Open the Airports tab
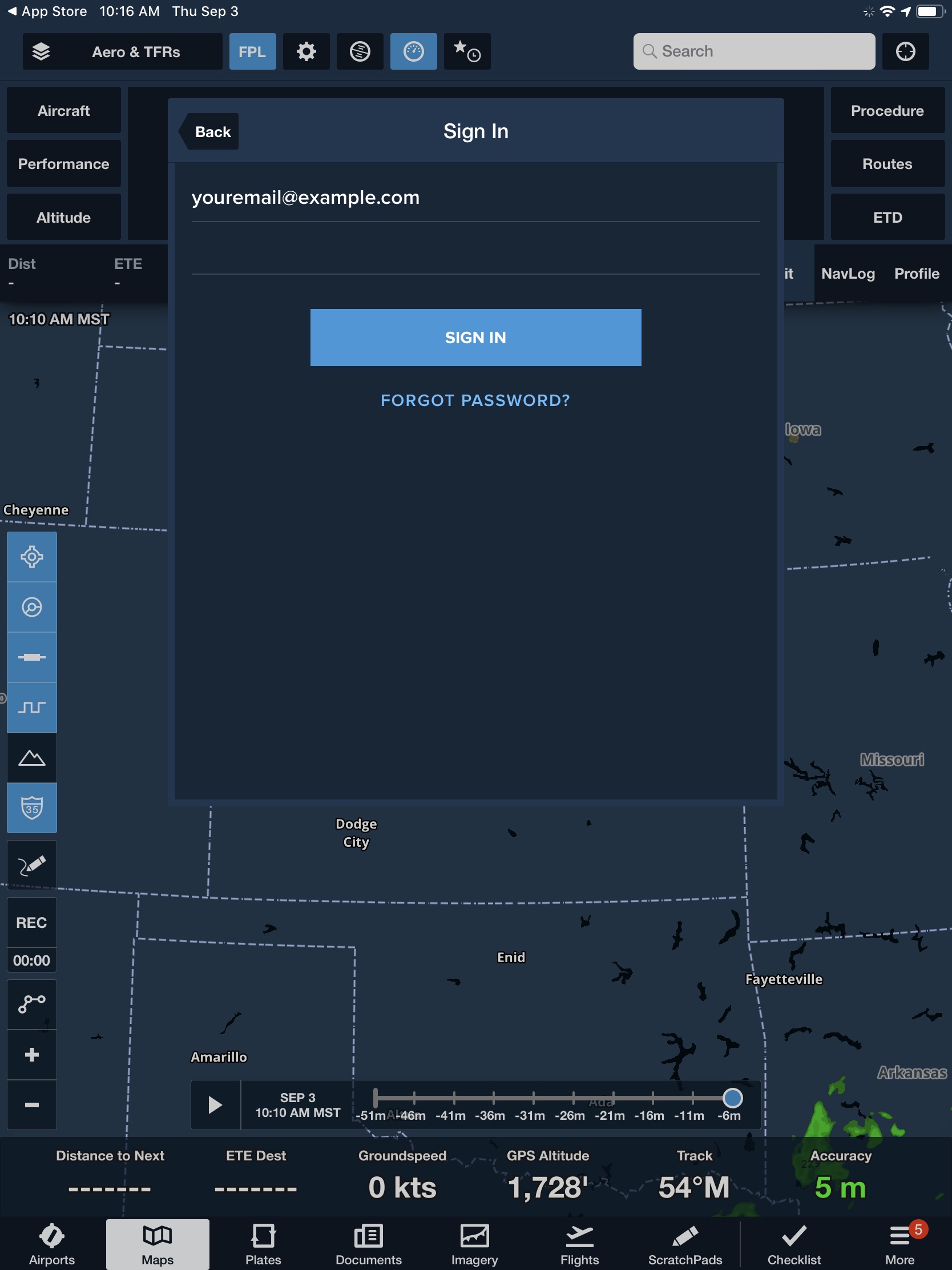Image resolution: width=952 pixels, height=1270 pixels. pos(52,1245)
